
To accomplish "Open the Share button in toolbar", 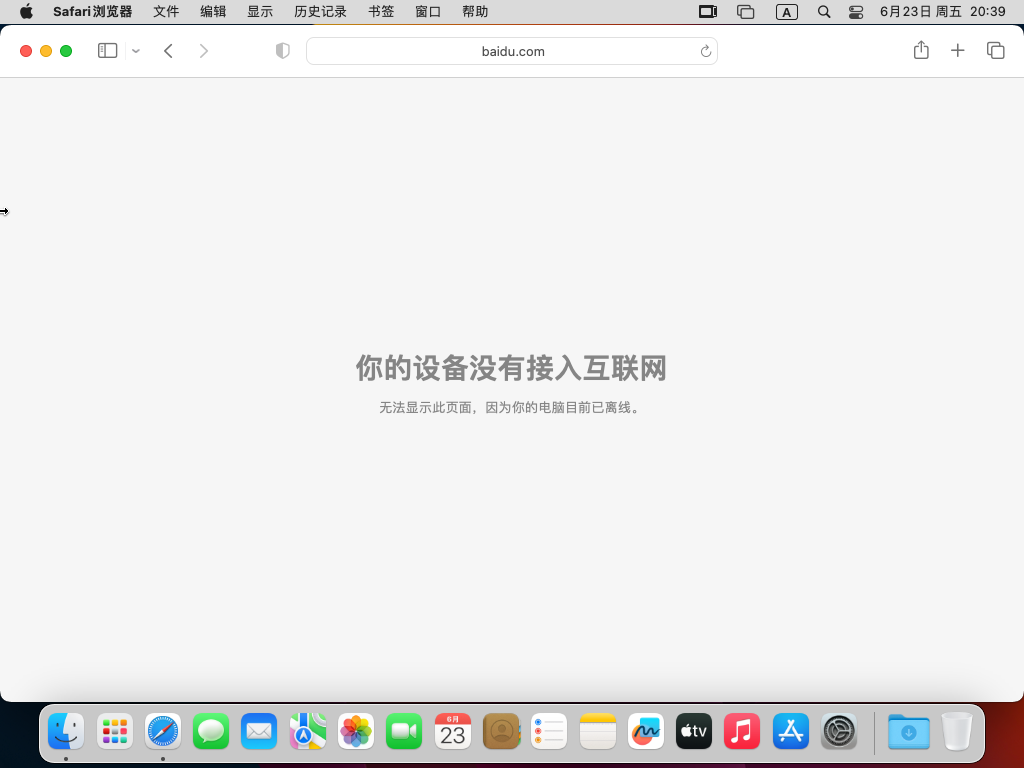I will click(x=921, y=51).
